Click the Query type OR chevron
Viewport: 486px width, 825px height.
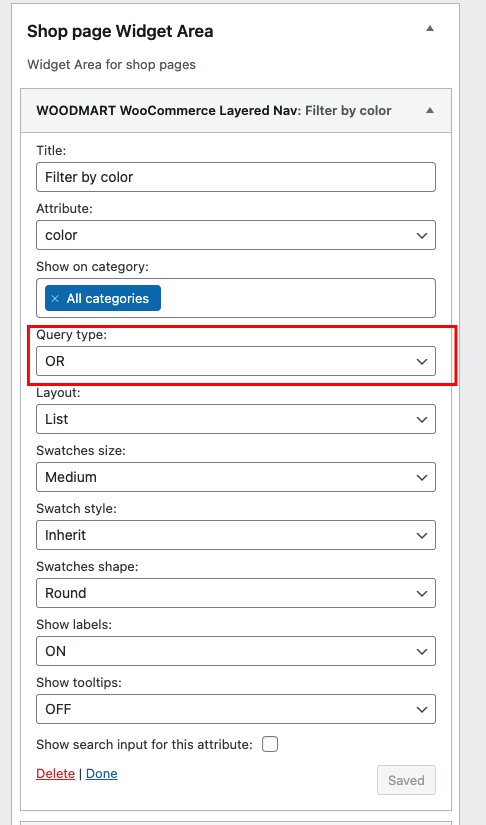point(421,361)
